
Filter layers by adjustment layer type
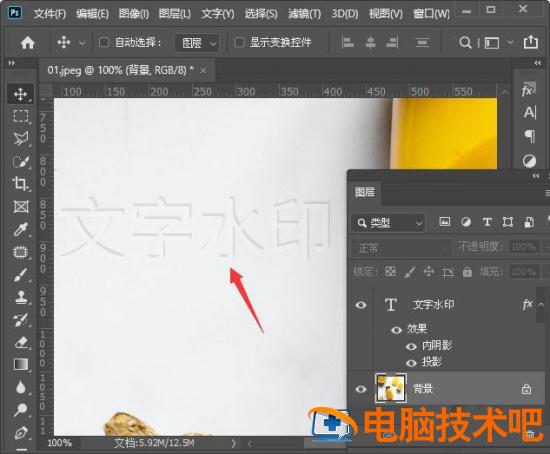tap(466, 222)
